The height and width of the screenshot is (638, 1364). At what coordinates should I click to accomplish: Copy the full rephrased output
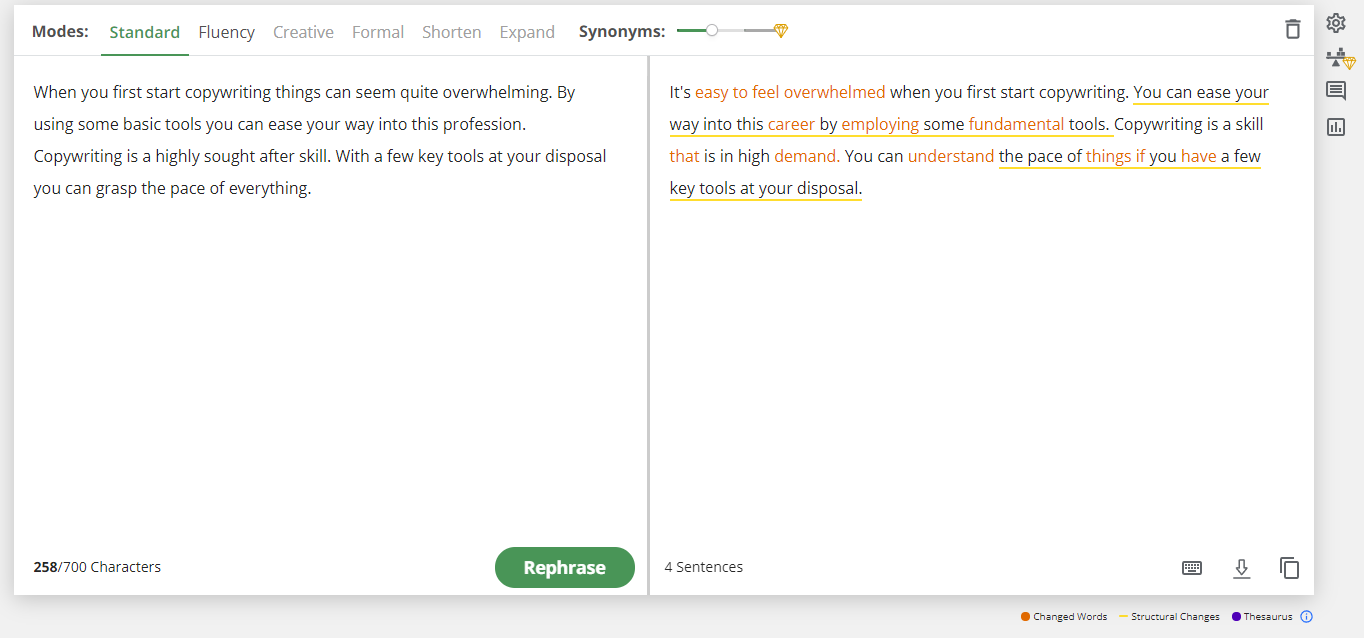click(1290, 568)
